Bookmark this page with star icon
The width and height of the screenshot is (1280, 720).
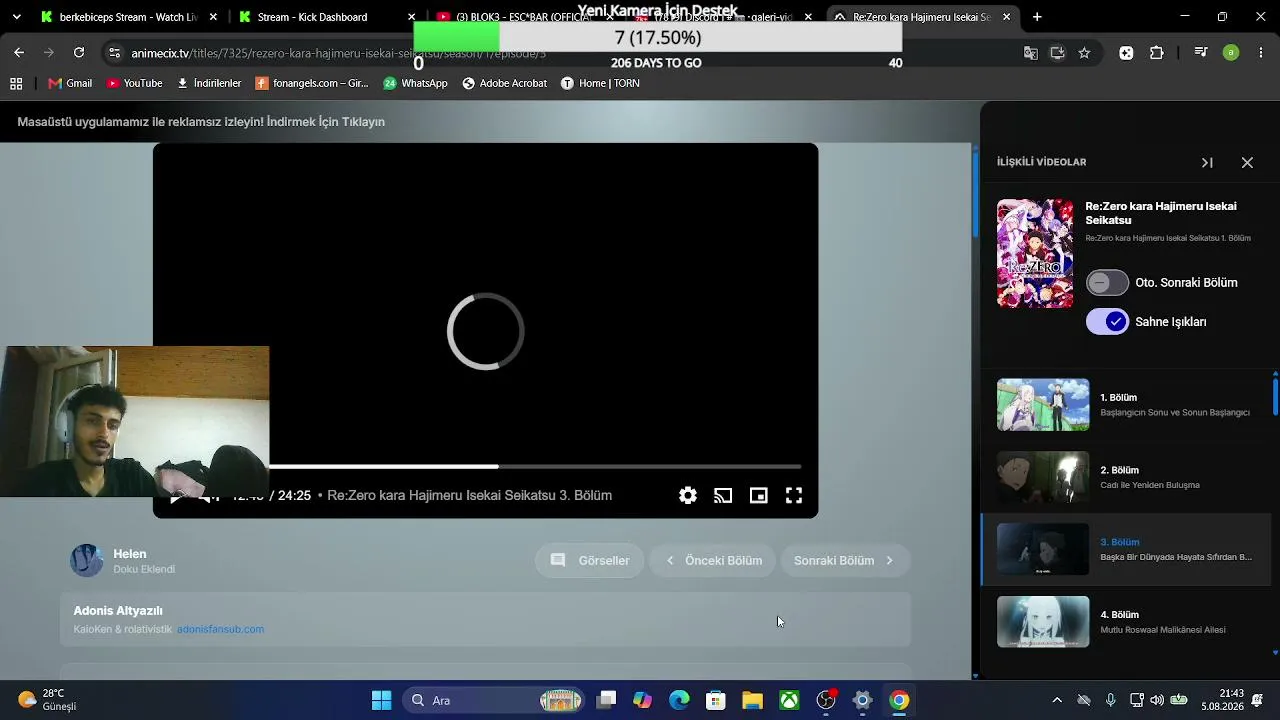pyautogui.click(x=1084, y=53)
